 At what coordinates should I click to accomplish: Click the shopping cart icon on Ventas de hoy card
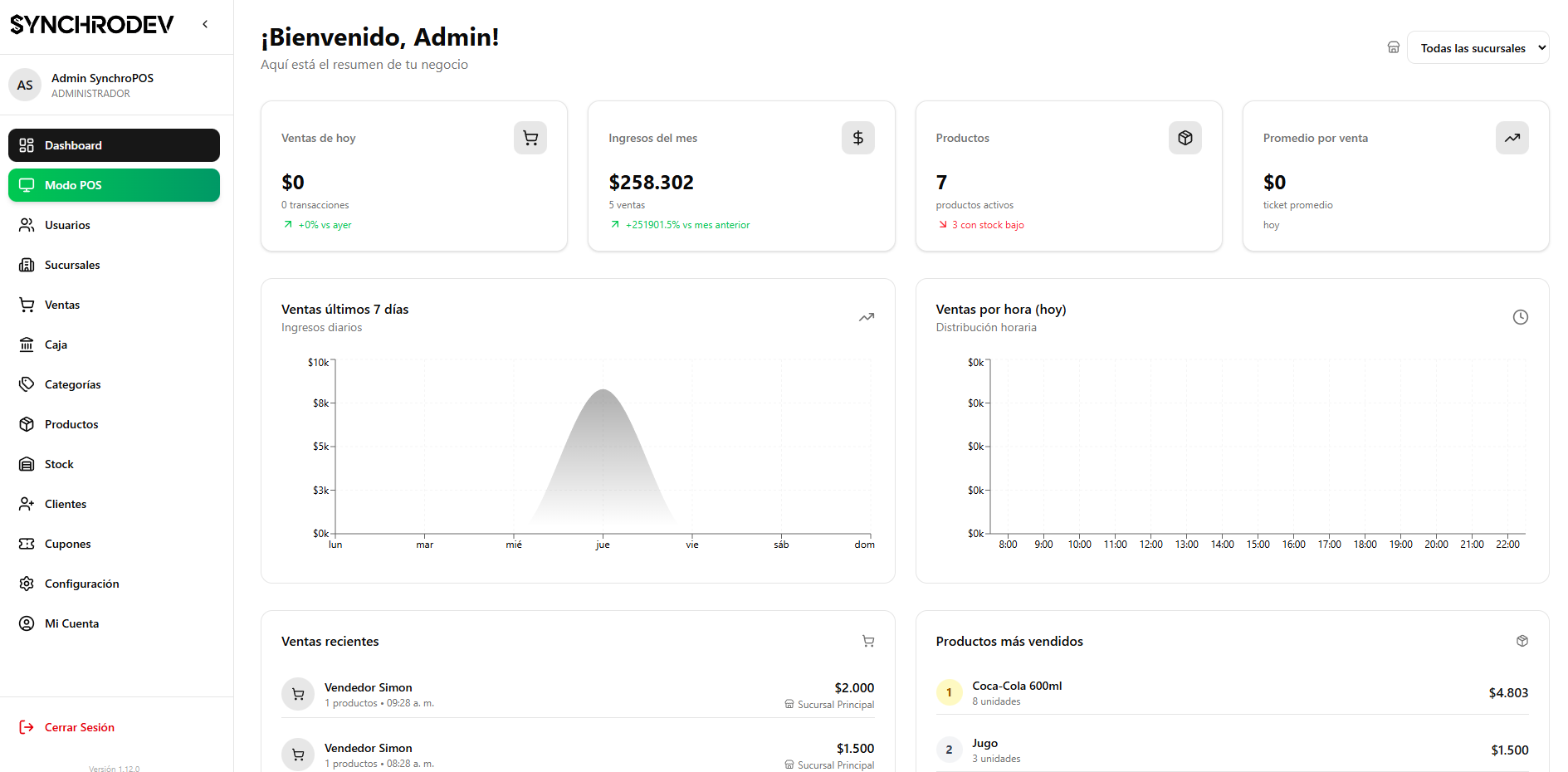pyautogui.click(x=530, y=138)
